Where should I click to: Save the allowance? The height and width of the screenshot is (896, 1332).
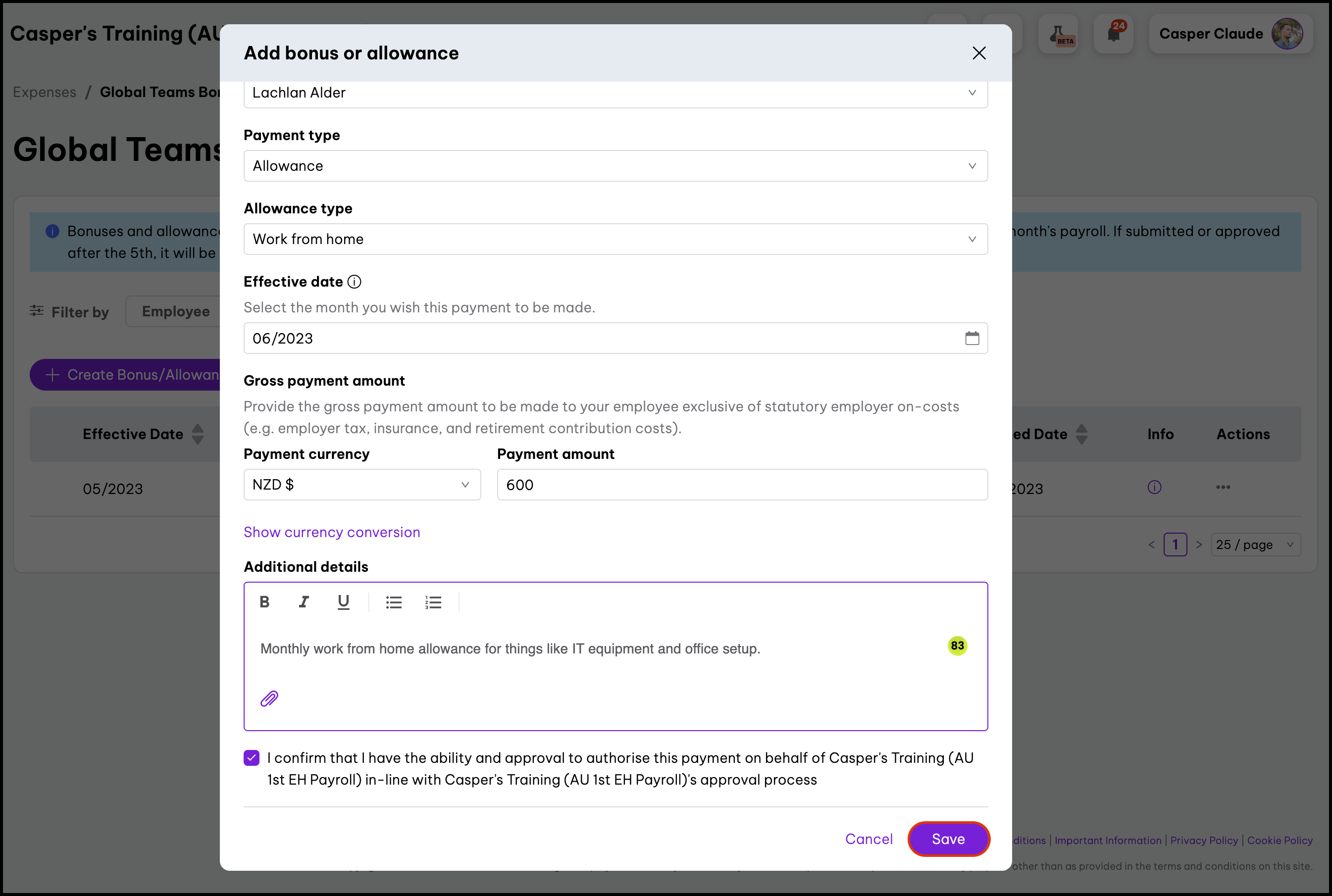(x=948, y=839)
